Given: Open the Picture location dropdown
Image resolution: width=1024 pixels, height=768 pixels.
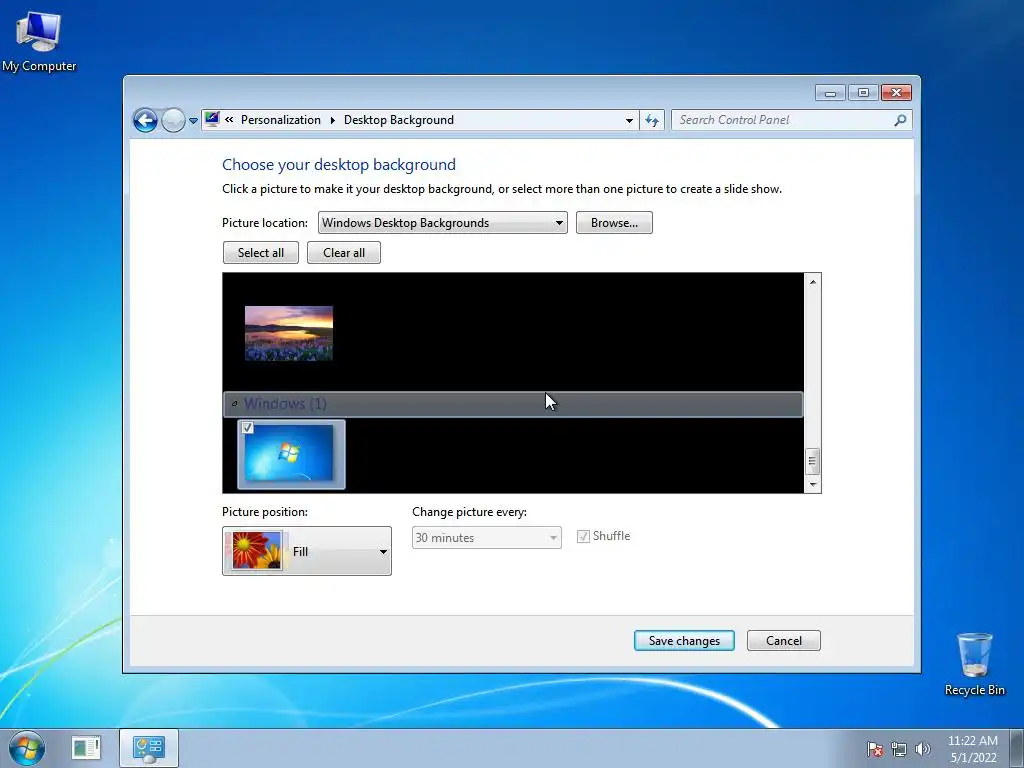Looking at the screenshot, I should pyautogui.click(x=442, y=223).
